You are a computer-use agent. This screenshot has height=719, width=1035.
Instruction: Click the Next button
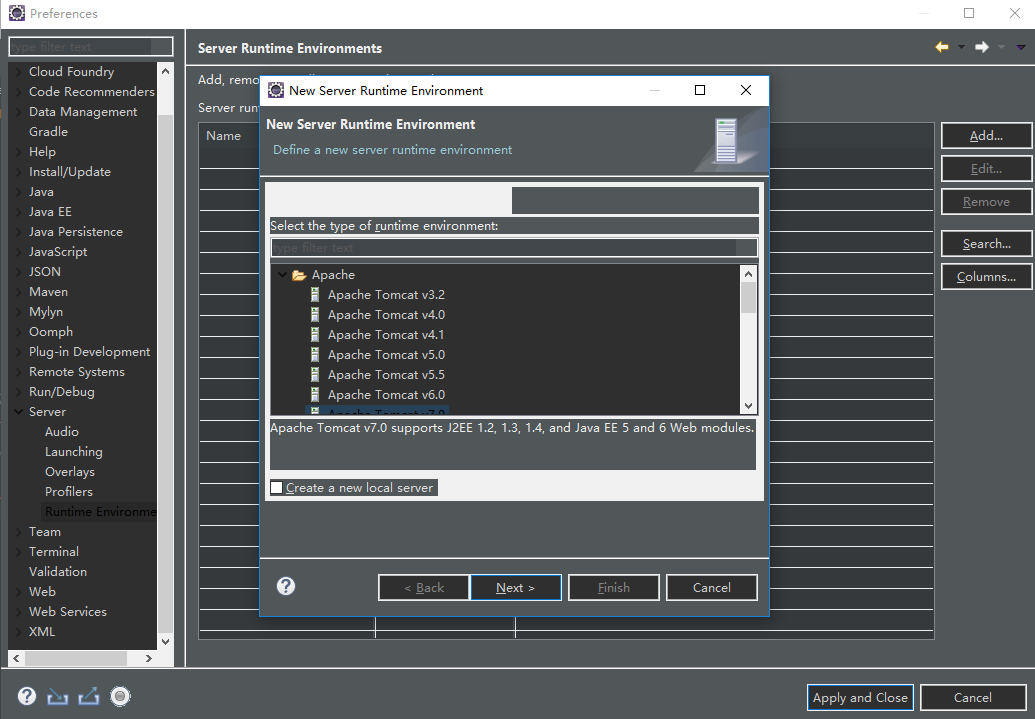point(516,587)
